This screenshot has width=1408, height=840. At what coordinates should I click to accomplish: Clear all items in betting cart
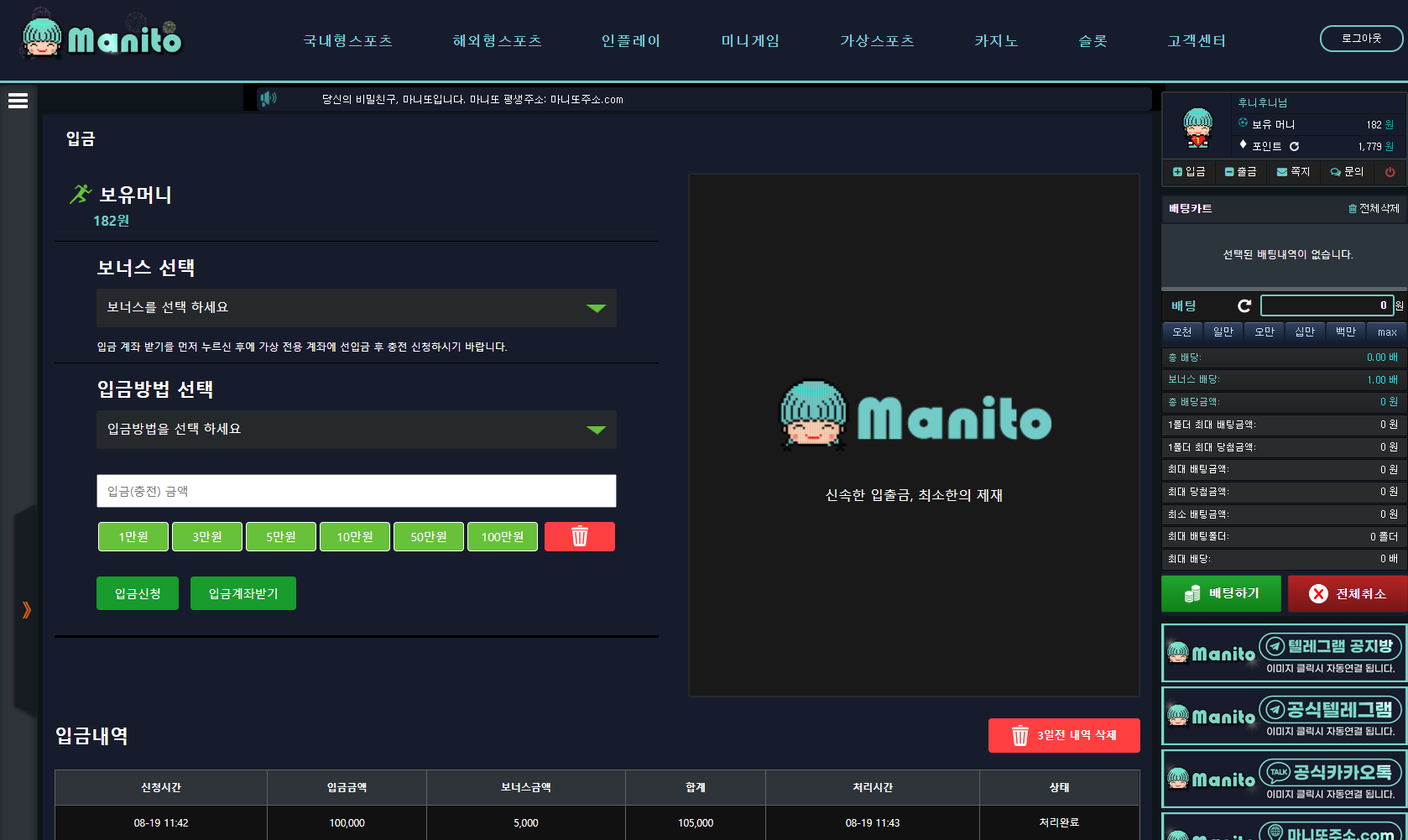(1373, 209)
